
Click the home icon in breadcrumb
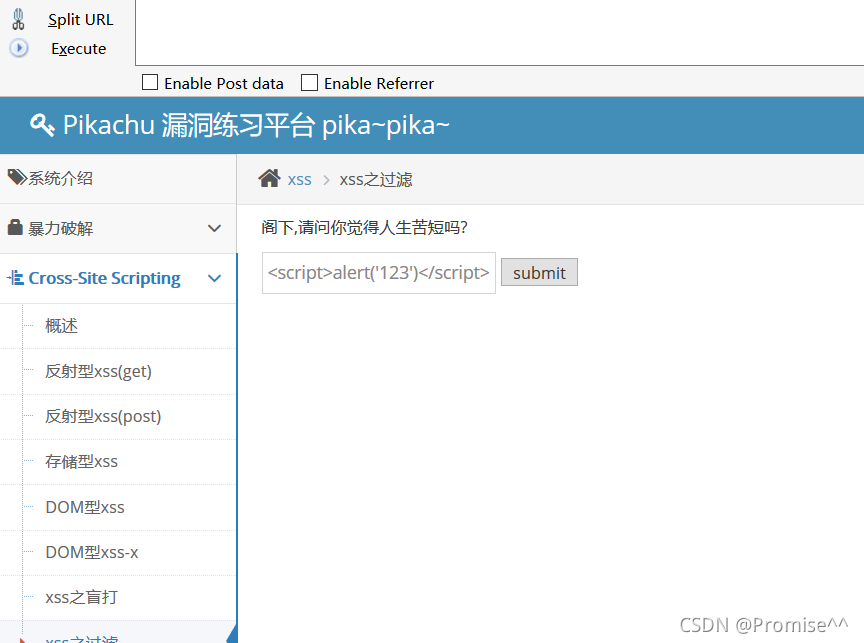(x=269, y=179)
